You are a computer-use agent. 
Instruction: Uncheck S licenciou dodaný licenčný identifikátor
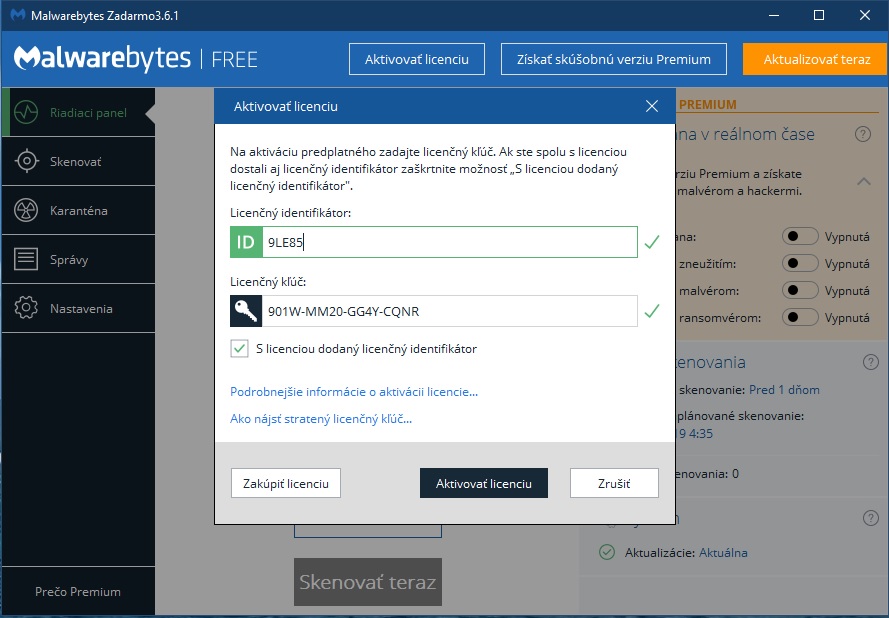[239, 349]
